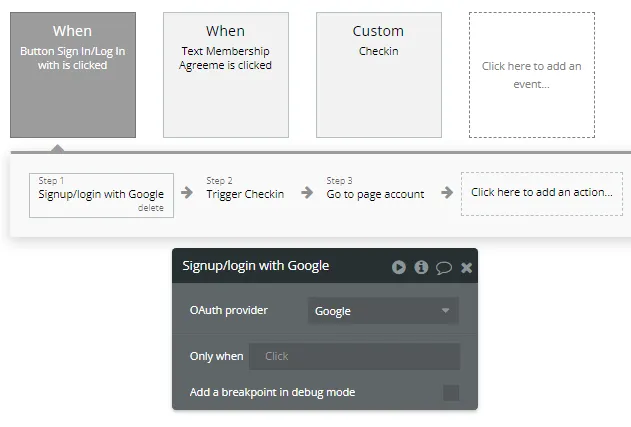Click the comment bubble icon in the panel header

point(444,267)
